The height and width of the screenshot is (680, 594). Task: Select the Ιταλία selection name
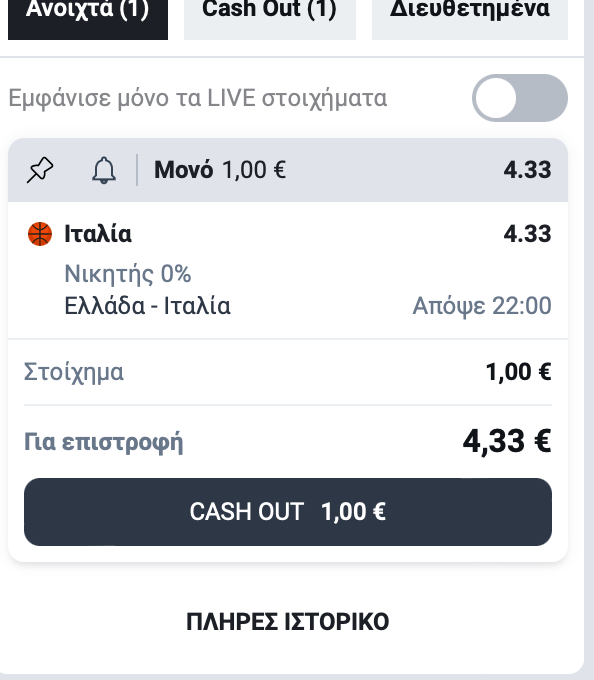98,234
